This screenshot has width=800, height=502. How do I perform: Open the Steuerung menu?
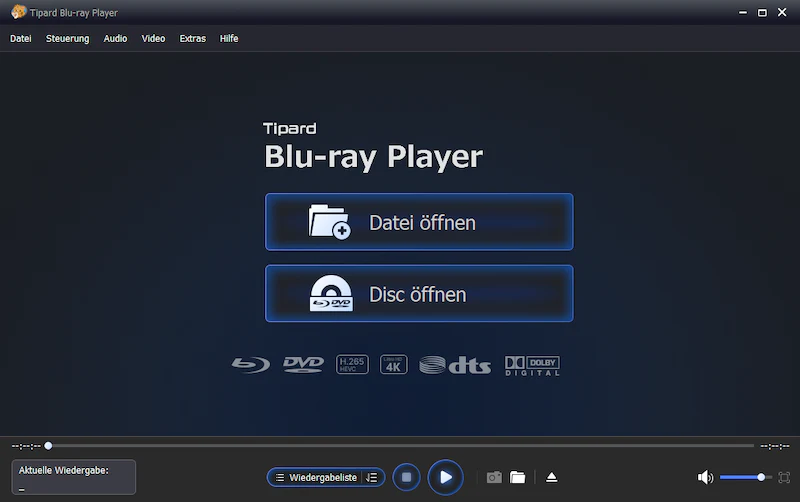67,39
